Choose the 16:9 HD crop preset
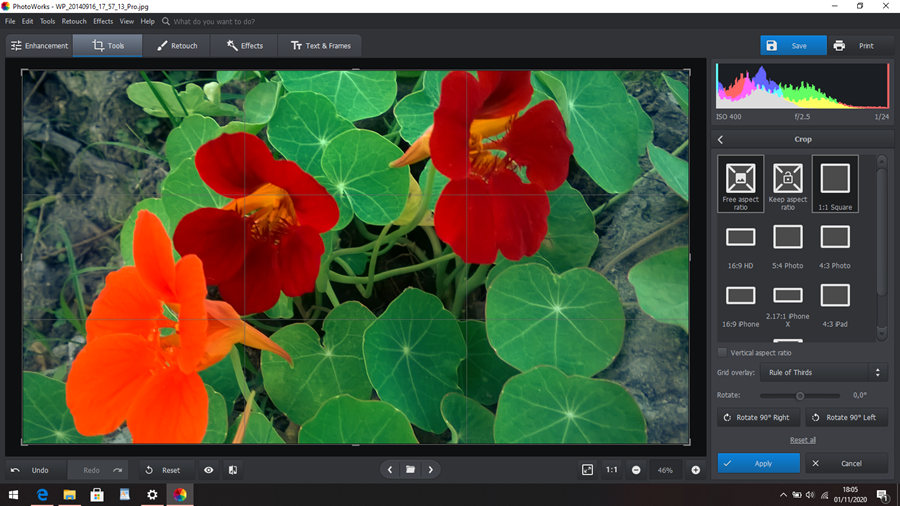Screen dimensions: 900x506 point(740,247)
